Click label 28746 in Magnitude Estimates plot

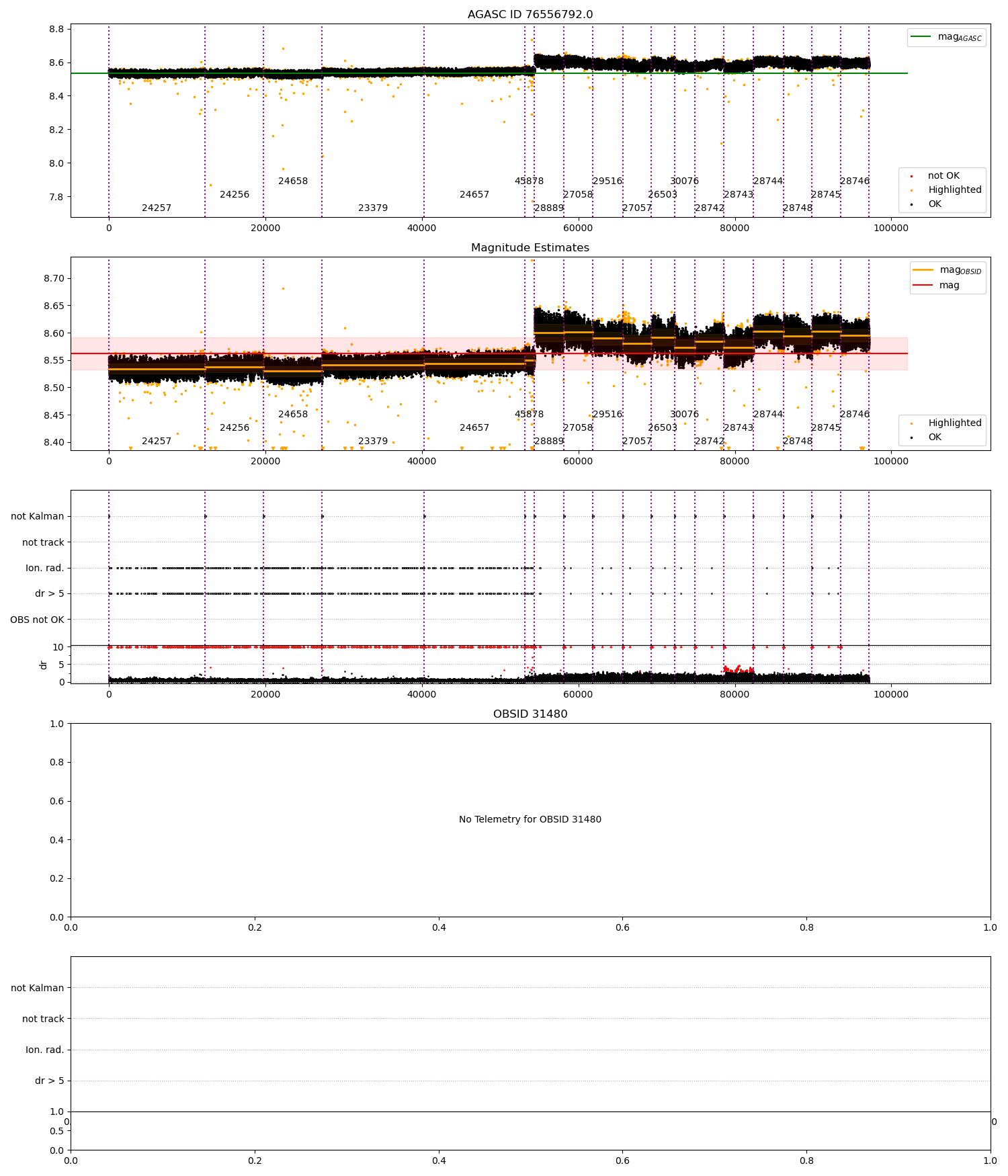tap(855, 415)
